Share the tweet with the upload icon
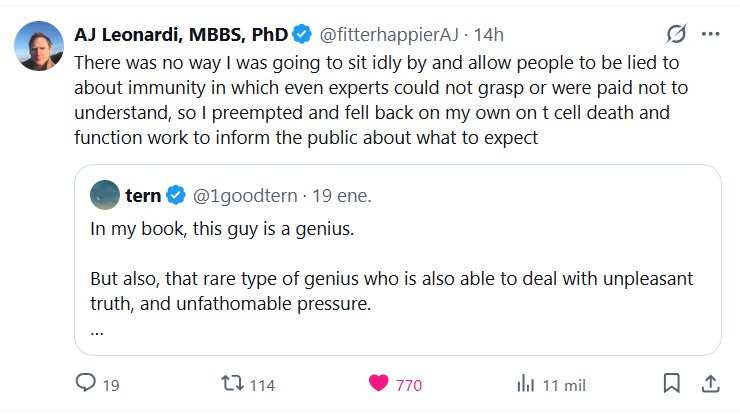Viewport: 740px width, 414px height. point(709,384)
